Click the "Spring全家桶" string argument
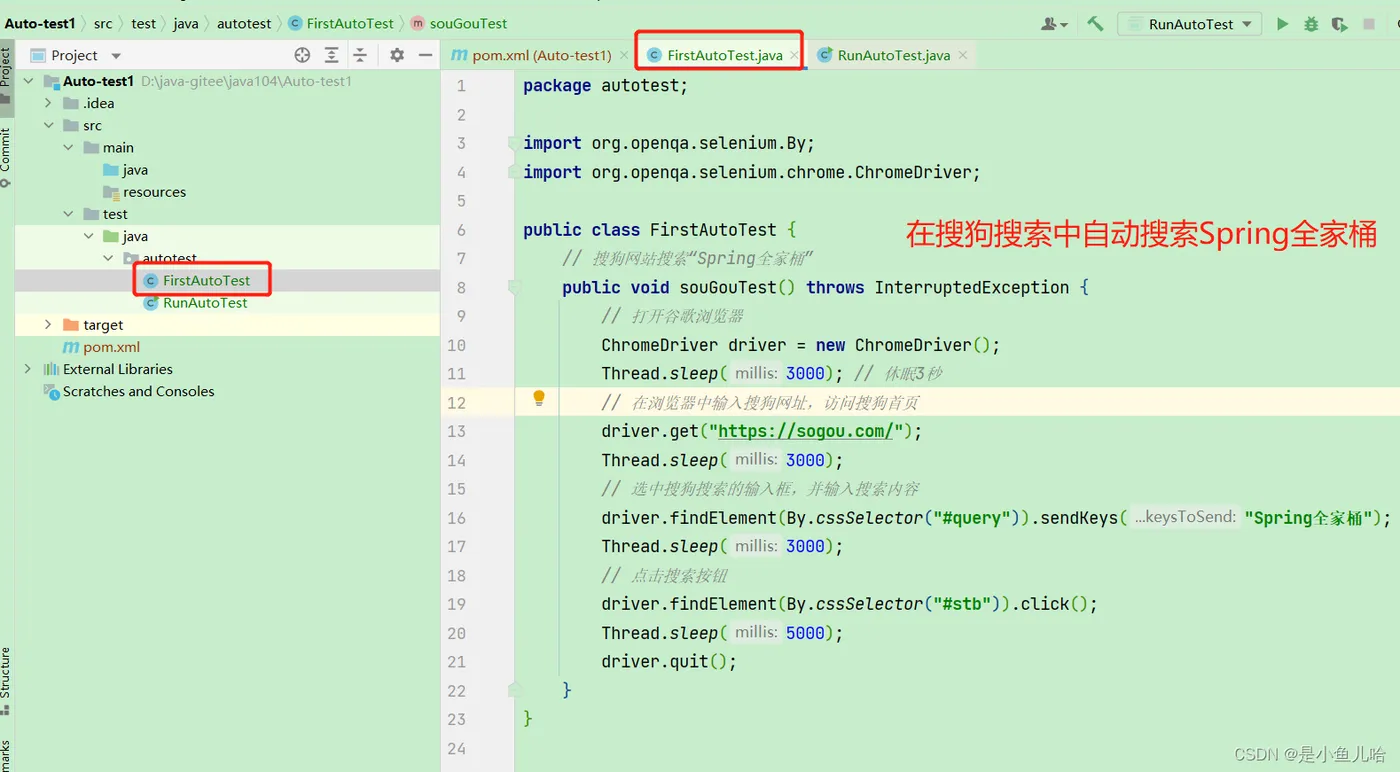This screenshot has height=772, width=1400. point(1308,518)
